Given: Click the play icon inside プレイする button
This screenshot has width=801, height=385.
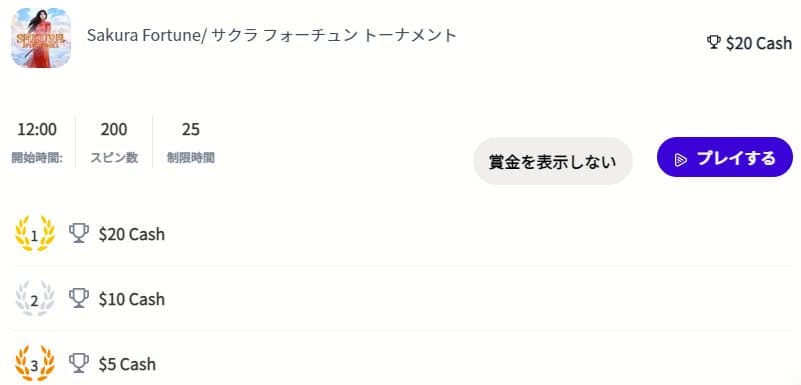Looking at the screenshot, I should coord(680,159).
